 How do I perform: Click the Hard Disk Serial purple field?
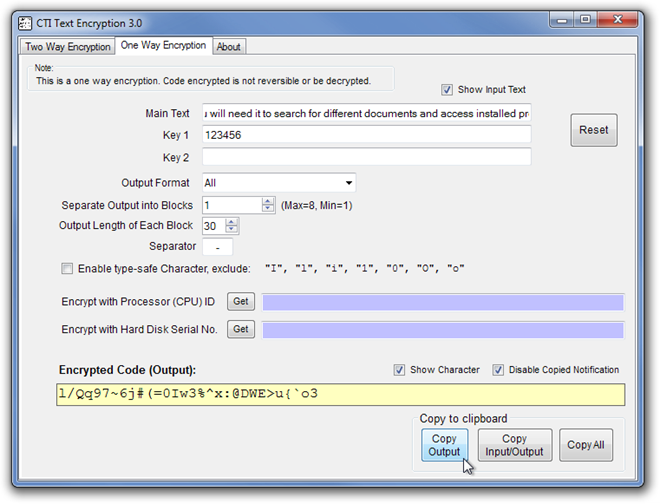443,330
